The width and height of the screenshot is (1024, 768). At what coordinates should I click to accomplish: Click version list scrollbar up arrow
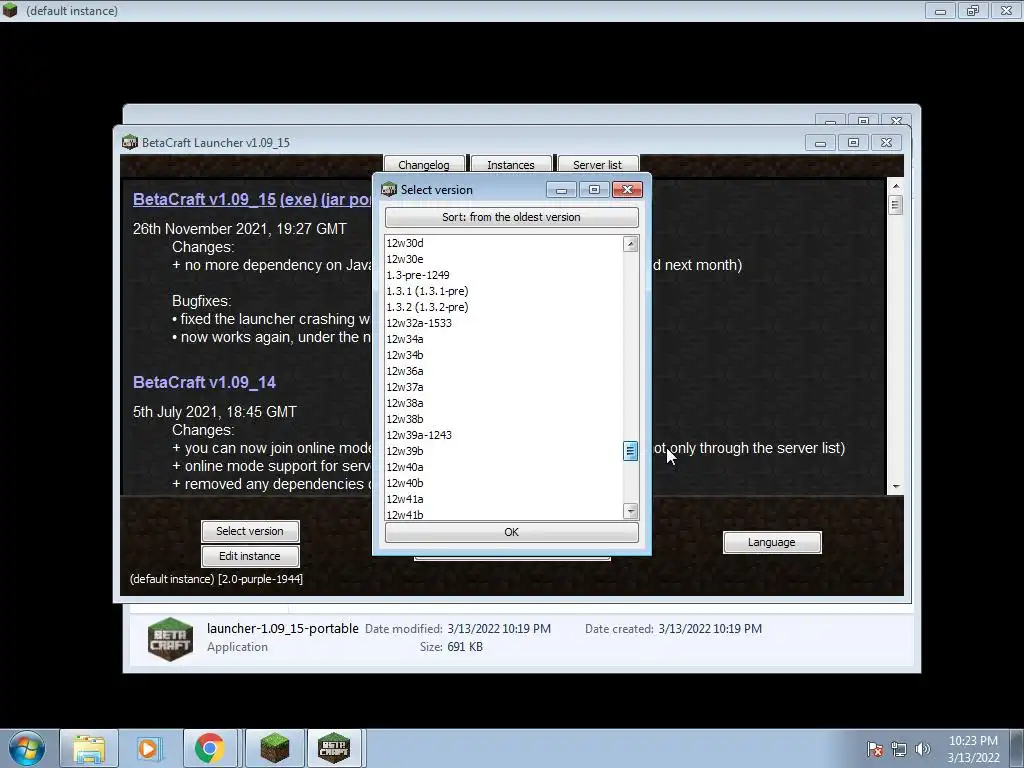630,244
